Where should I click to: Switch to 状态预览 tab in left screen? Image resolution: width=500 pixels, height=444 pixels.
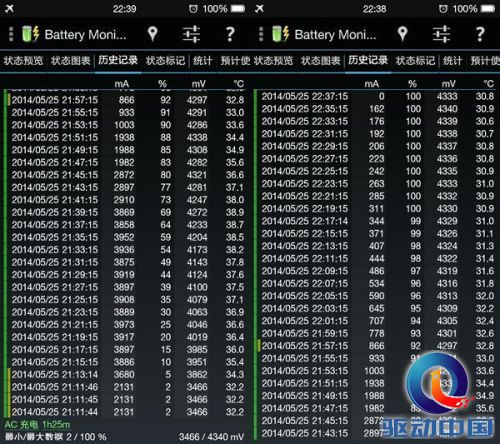(23, 61)
